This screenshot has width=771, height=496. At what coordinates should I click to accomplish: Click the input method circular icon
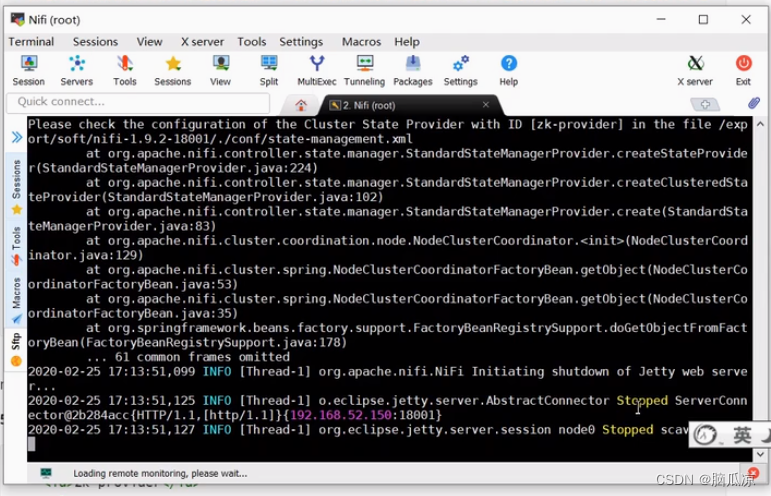(706, 435)
